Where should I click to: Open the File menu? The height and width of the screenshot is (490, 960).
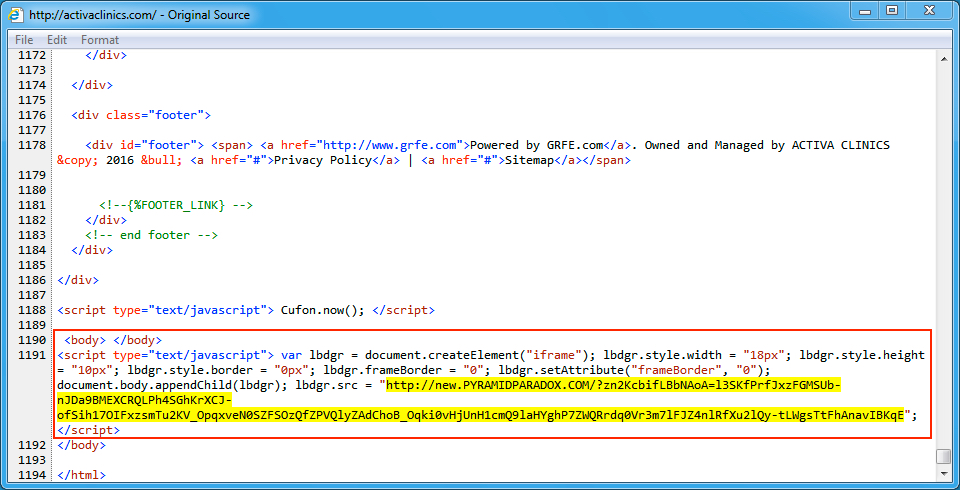pos(24,40)
